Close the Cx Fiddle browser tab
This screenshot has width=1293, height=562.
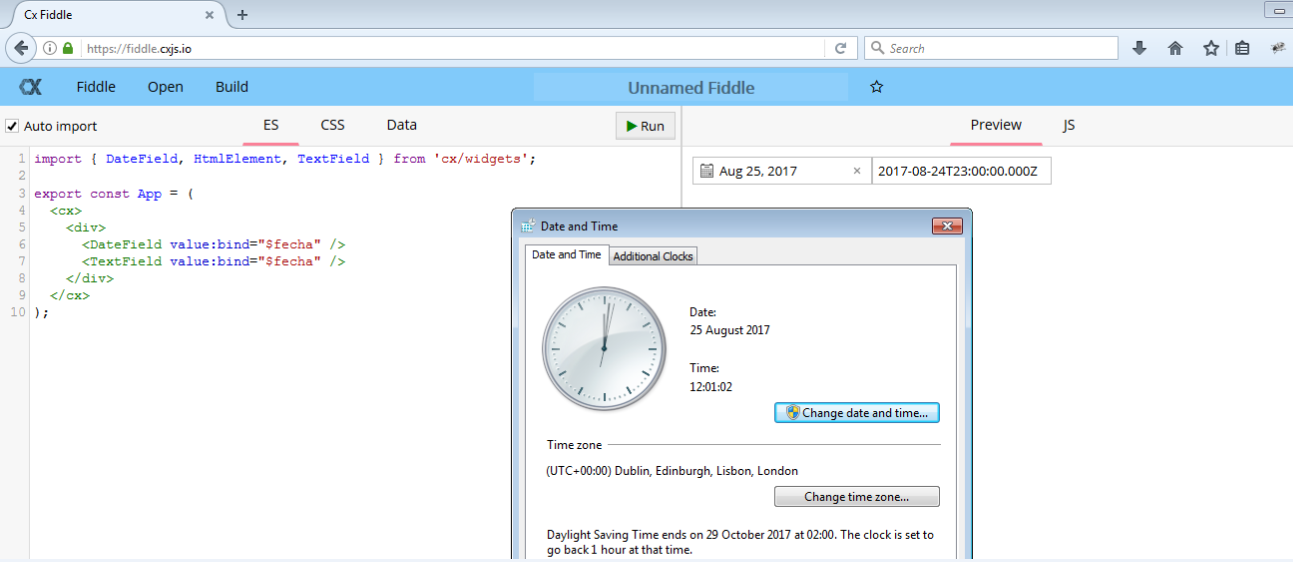(210, 15)
